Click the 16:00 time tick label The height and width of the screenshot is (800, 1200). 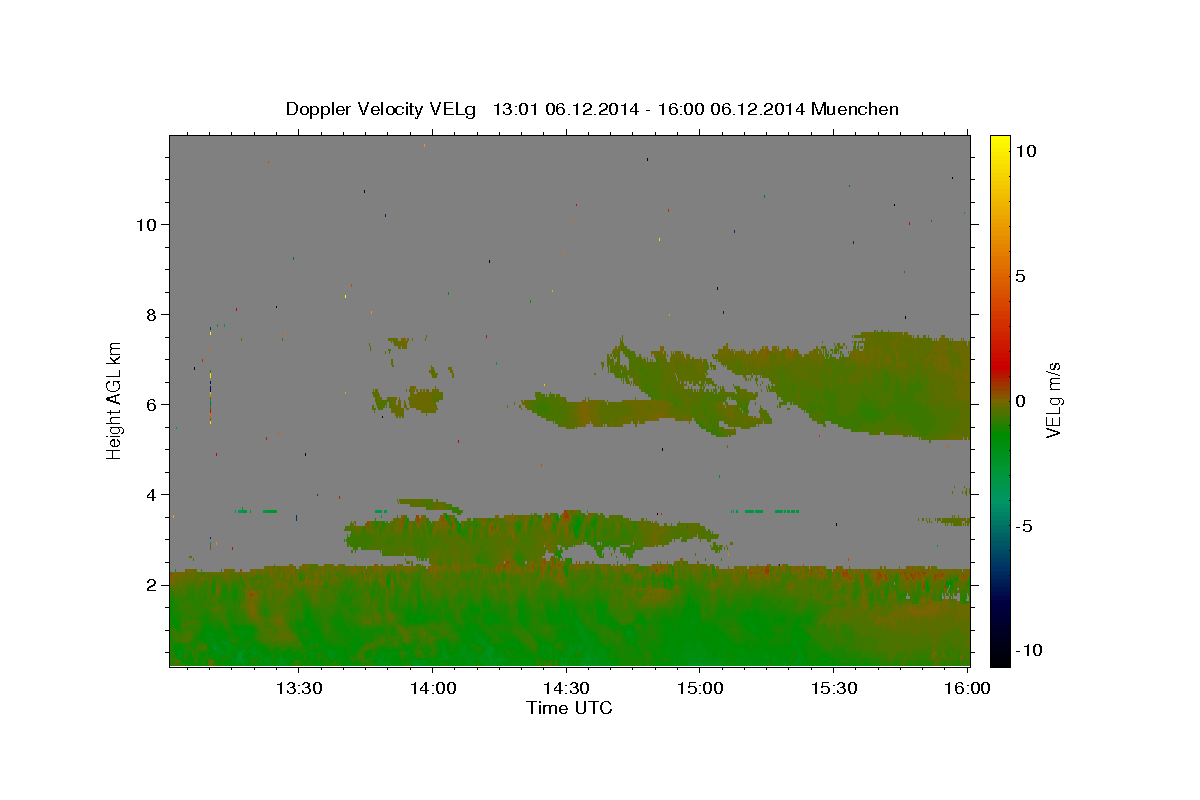[x=966, y=688]
